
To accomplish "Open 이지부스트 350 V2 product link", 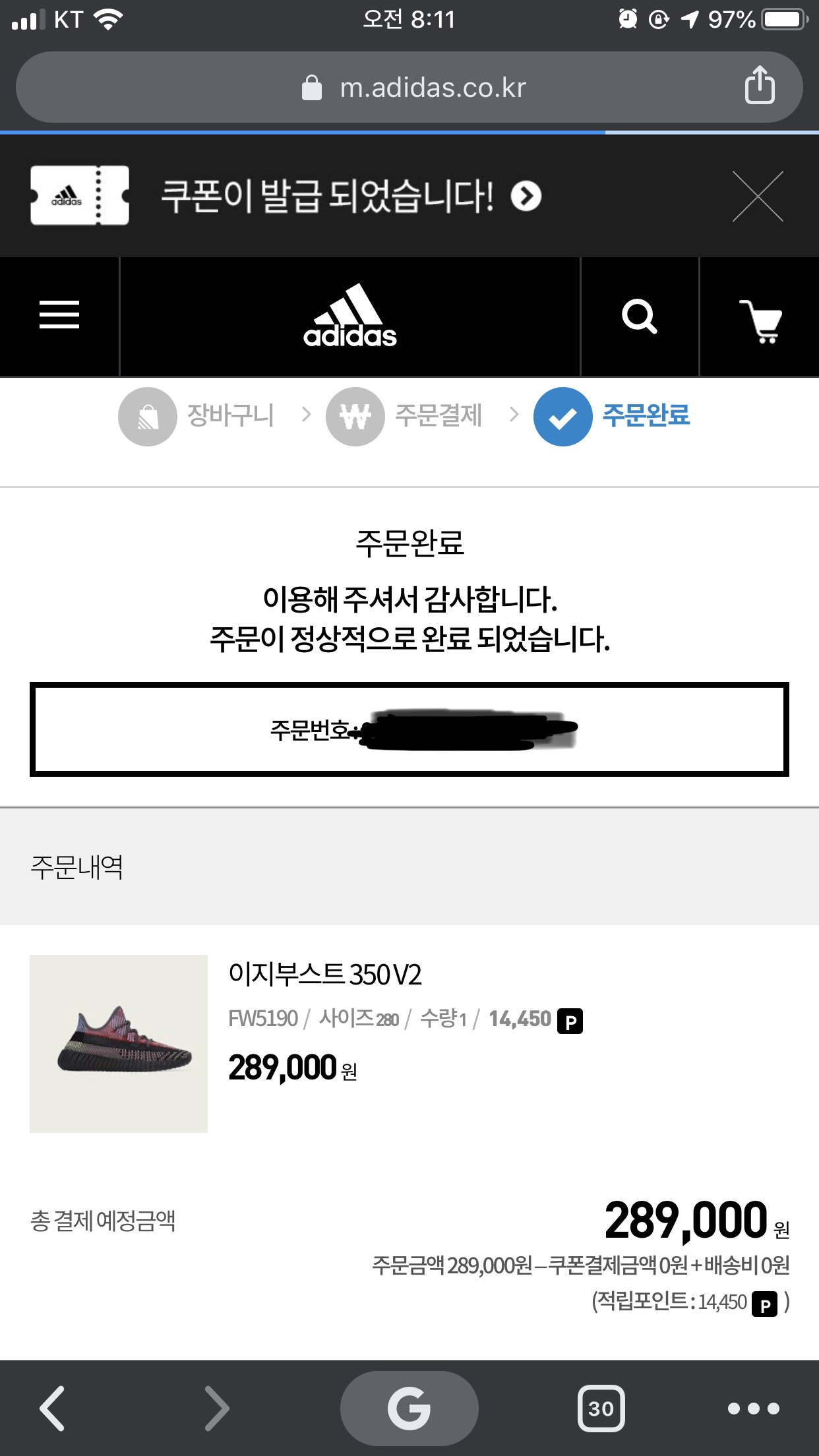I will [x=325, y=975].
